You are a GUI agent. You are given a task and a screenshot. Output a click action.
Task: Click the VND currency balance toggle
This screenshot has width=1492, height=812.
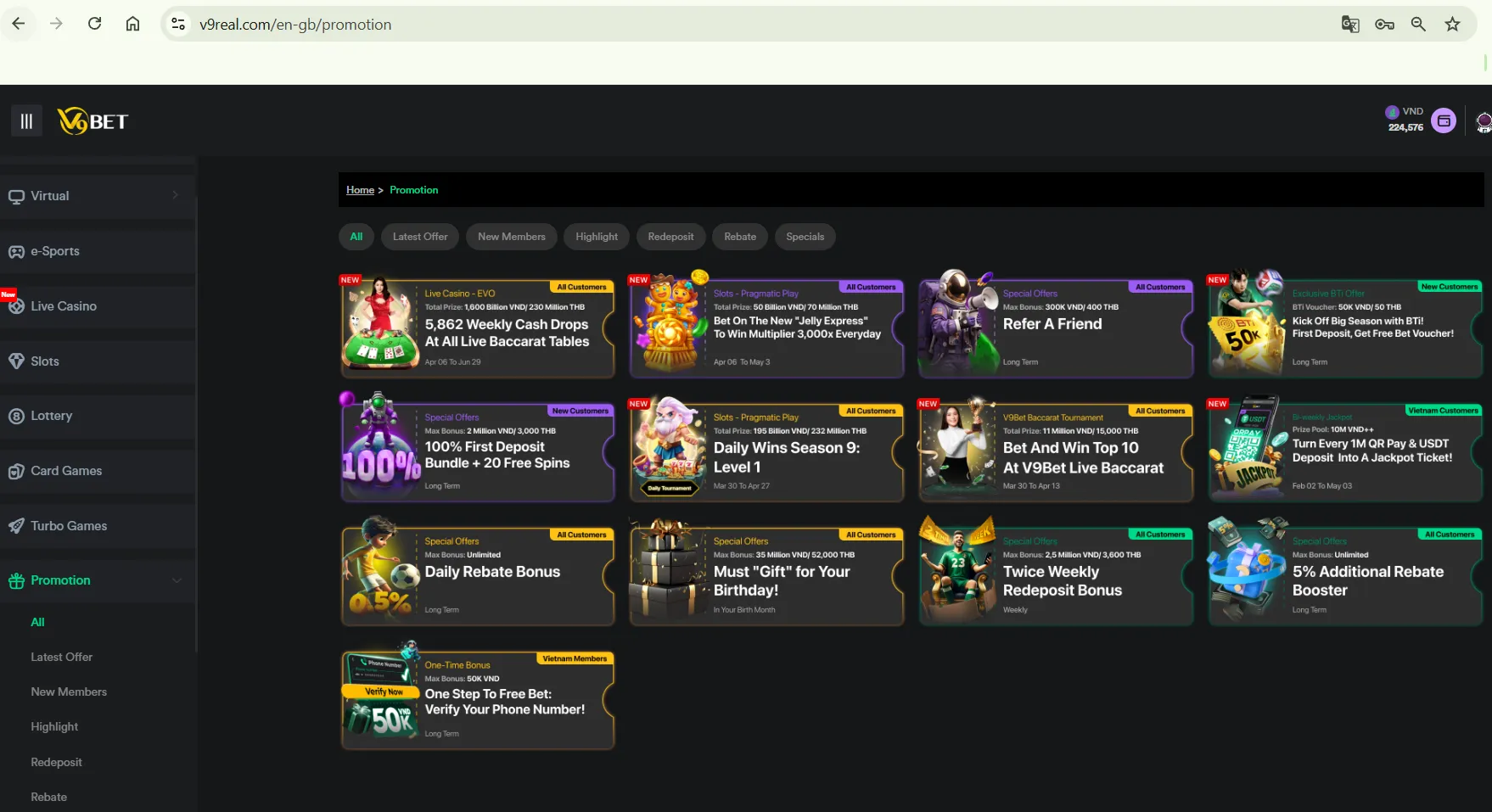point(1406,119)
